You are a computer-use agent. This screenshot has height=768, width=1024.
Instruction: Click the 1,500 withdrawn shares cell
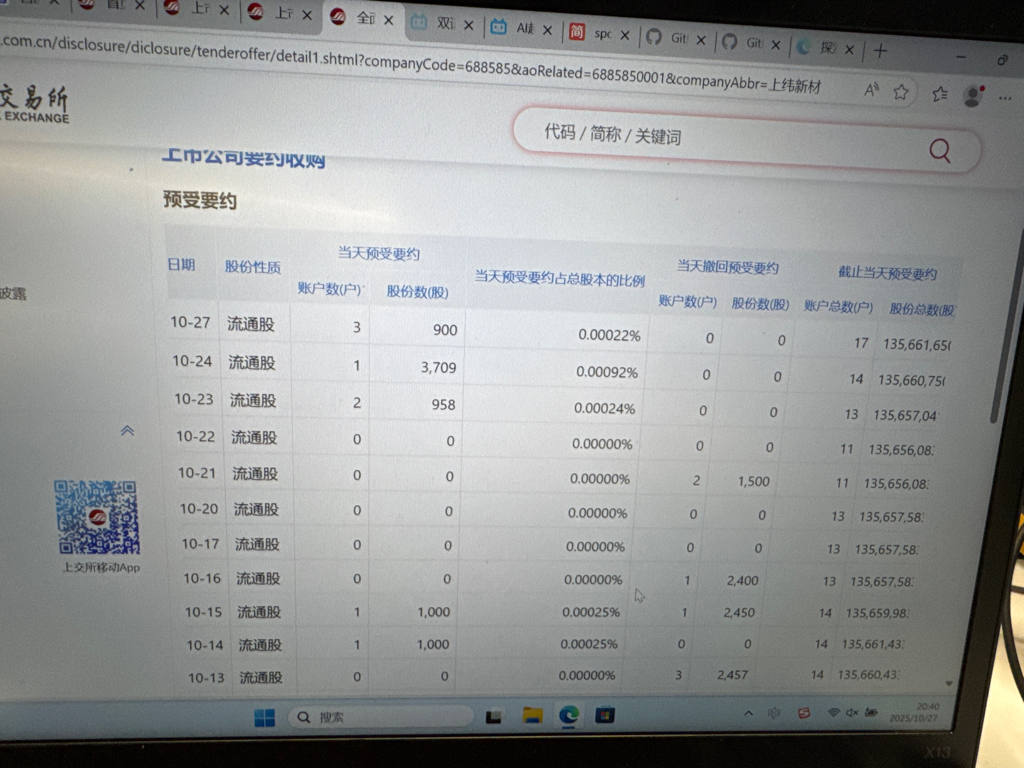[754, 481]
